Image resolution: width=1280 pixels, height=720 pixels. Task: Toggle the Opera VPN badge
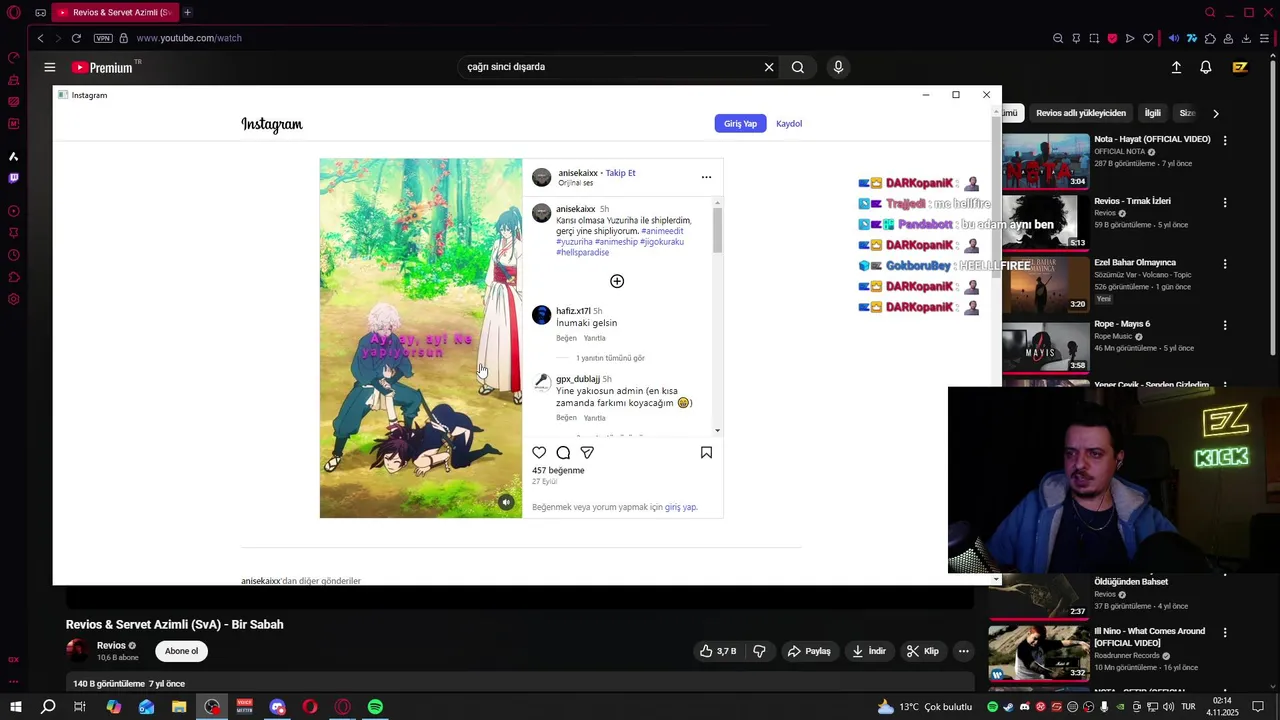103,38
